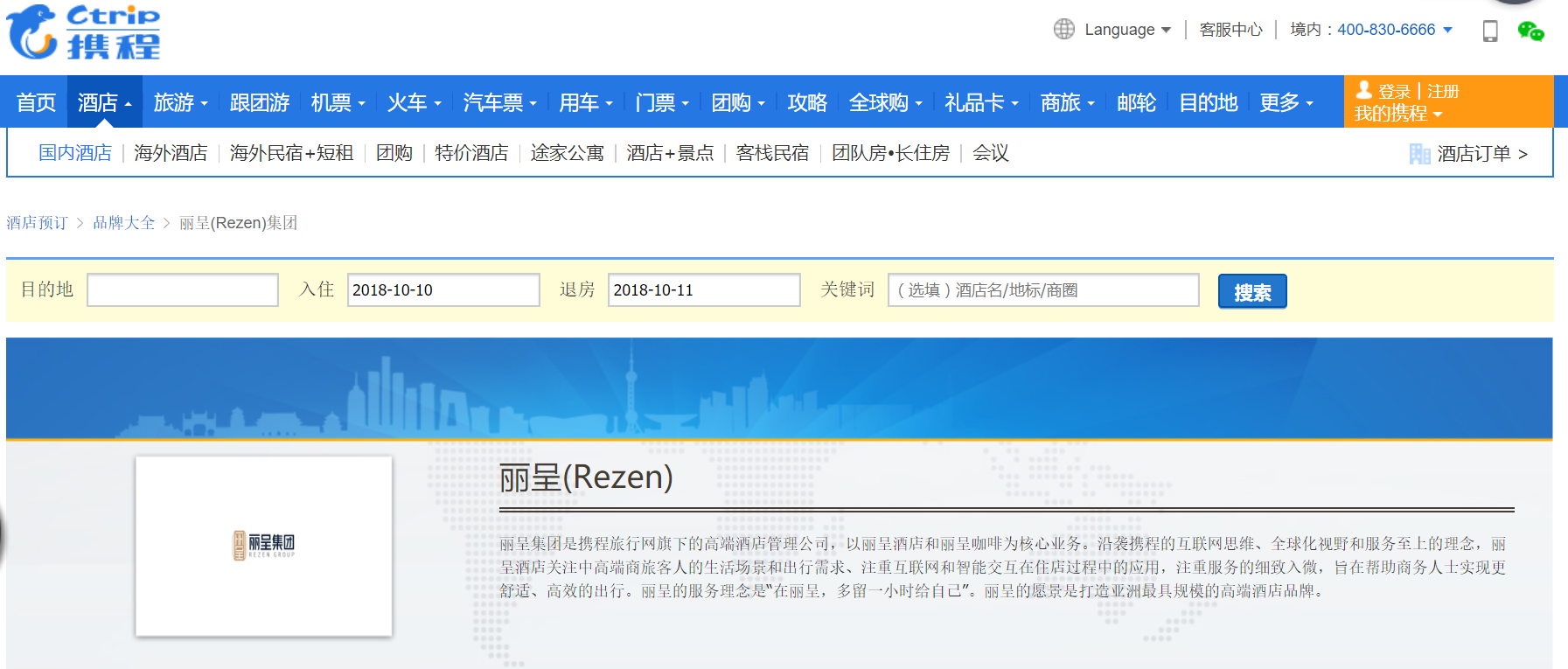This screenshot has height=669, width=1568.
Task: Click the 酒店预订 breadcrumb link
Action: coord(37,223)
